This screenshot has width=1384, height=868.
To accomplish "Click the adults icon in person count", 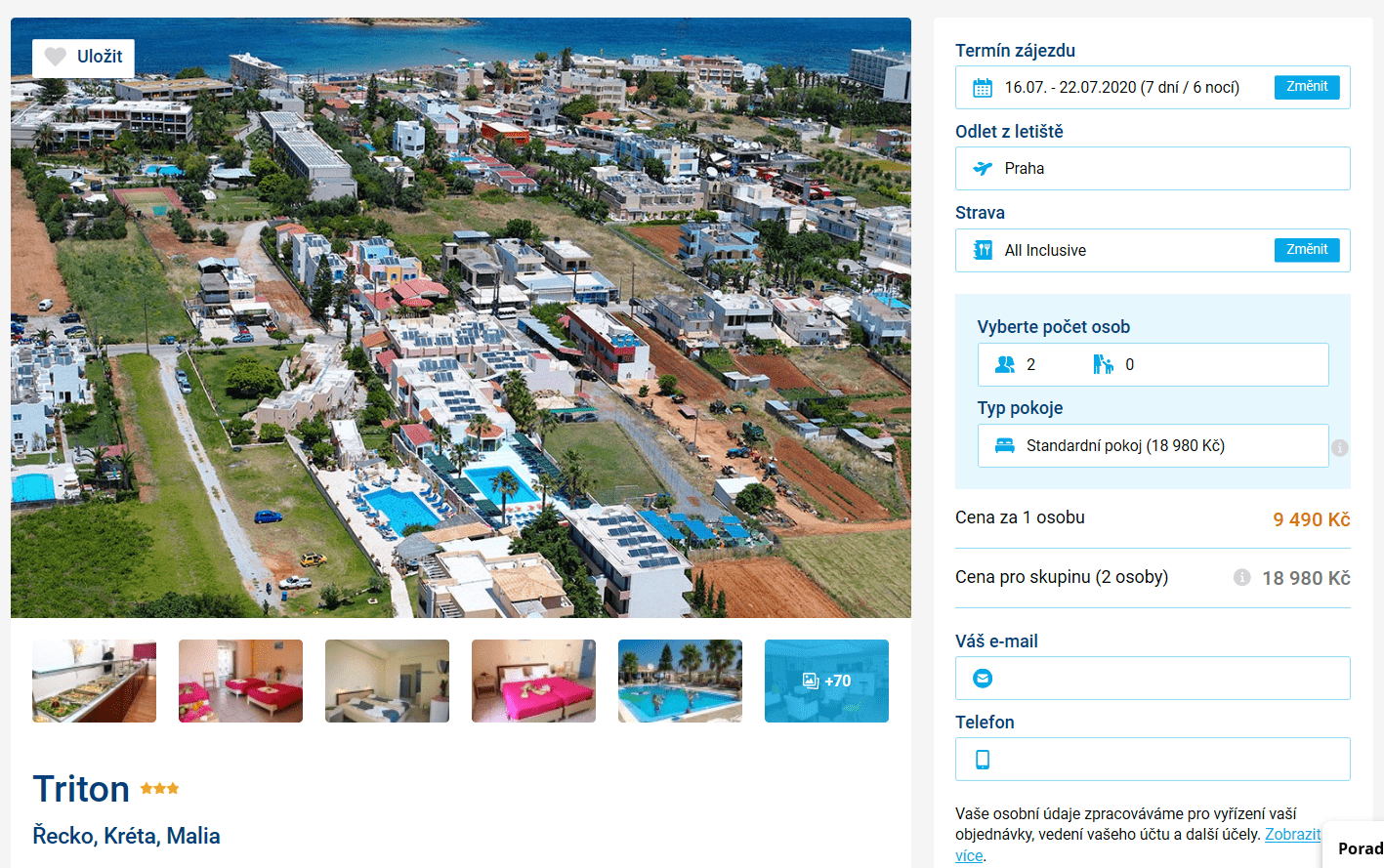I will click(x=1005, y=364).
